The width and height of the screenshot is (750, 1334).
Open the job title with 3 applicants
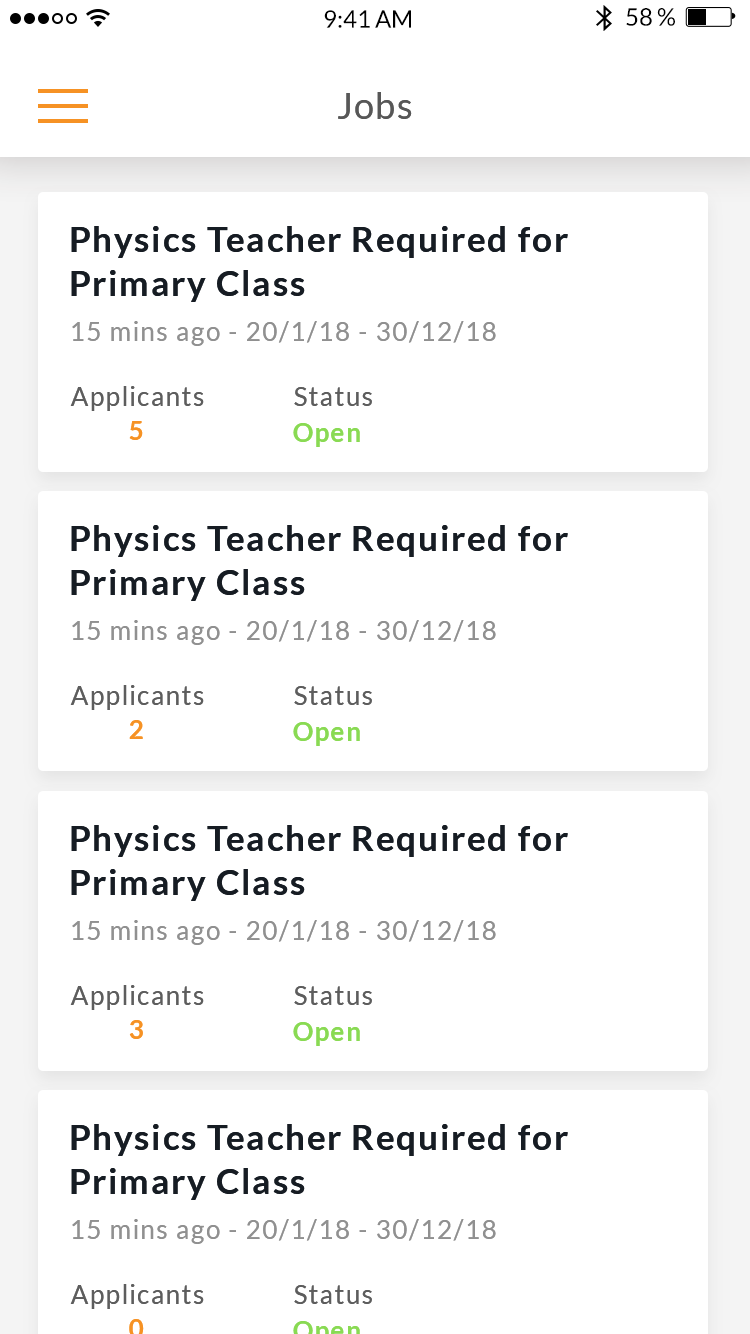tap(319, 861)
